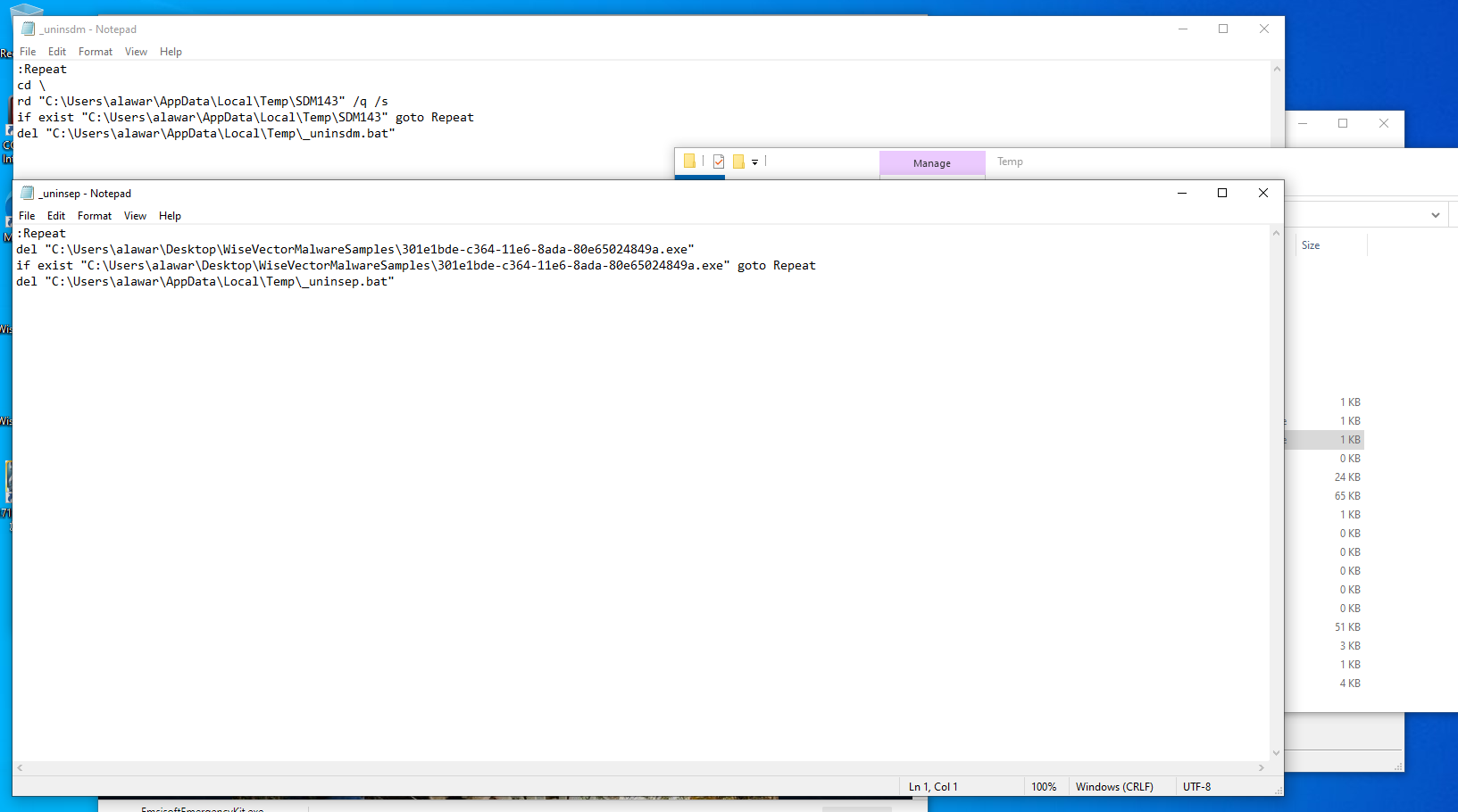The height and width of the screenshot is (812, 1458).
Task: Select the Manage ribbon tab in Explorer
Action: (932, 163)
